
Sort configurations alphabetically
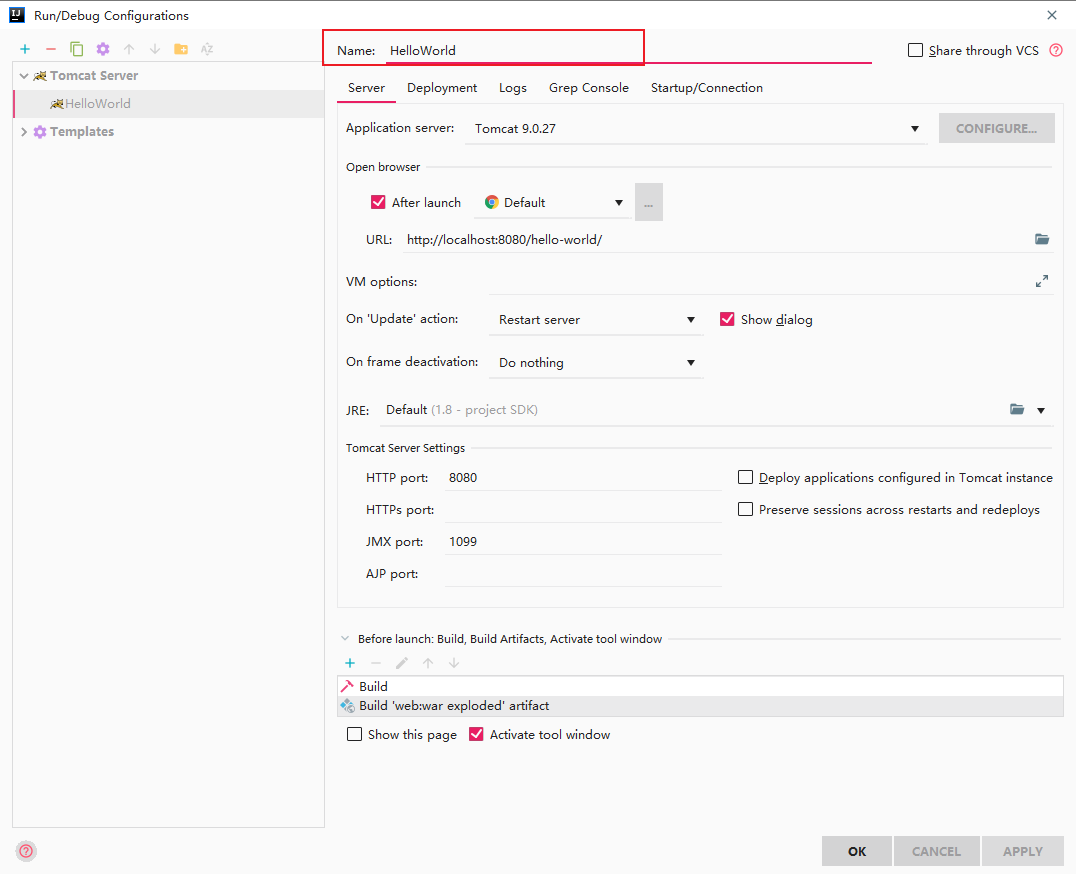[x=207, y=49]
